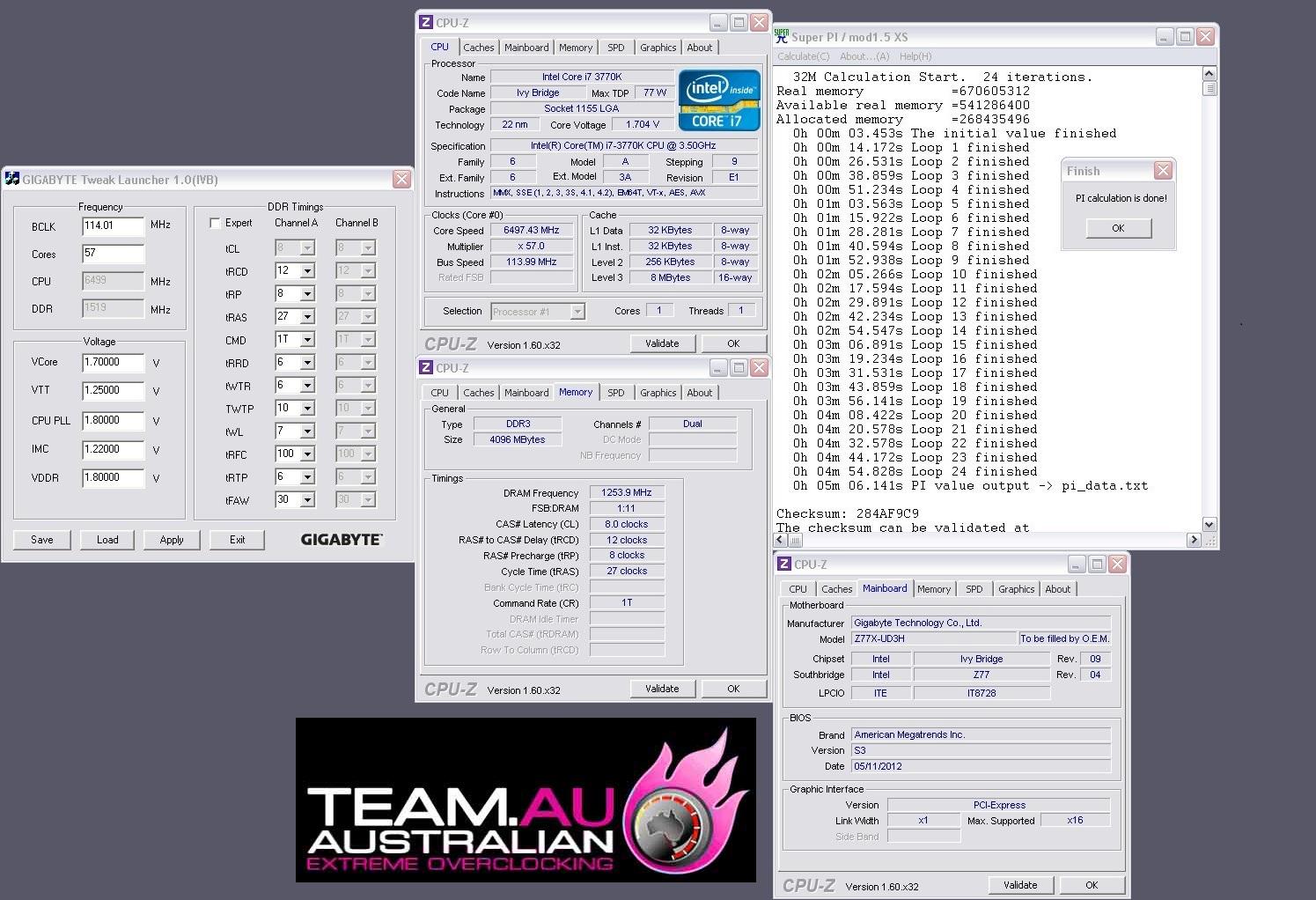Click Validate in Memory CPU-Z window
This screenshot has width=1316, height=900.
662,689
